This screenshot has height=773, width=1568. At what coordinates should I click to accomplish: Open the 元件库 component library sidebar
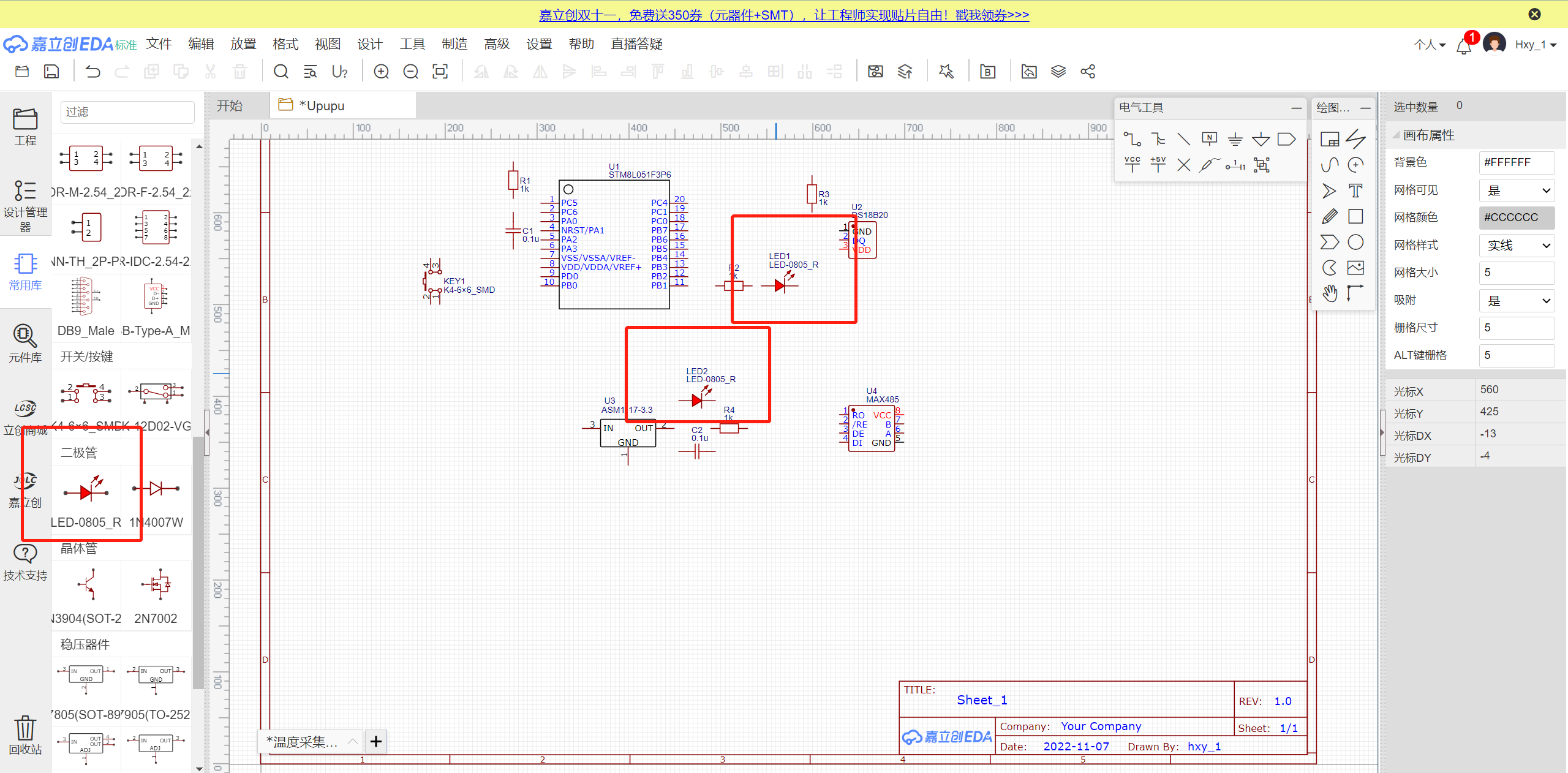[25, 343]
